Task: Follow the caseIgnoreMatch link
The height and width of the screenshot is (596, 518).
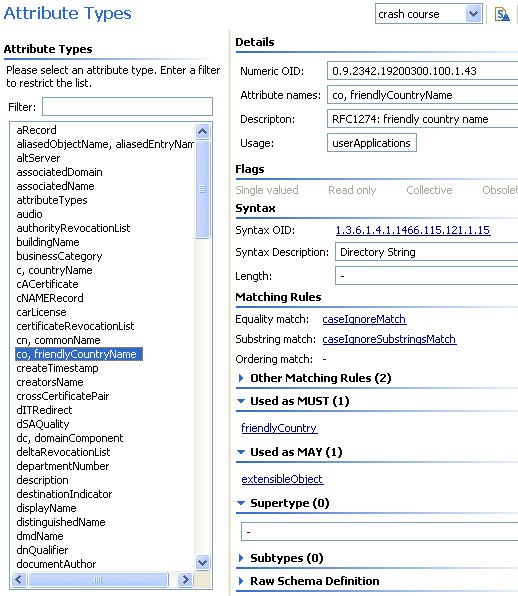Action: [x=364, y=319]
